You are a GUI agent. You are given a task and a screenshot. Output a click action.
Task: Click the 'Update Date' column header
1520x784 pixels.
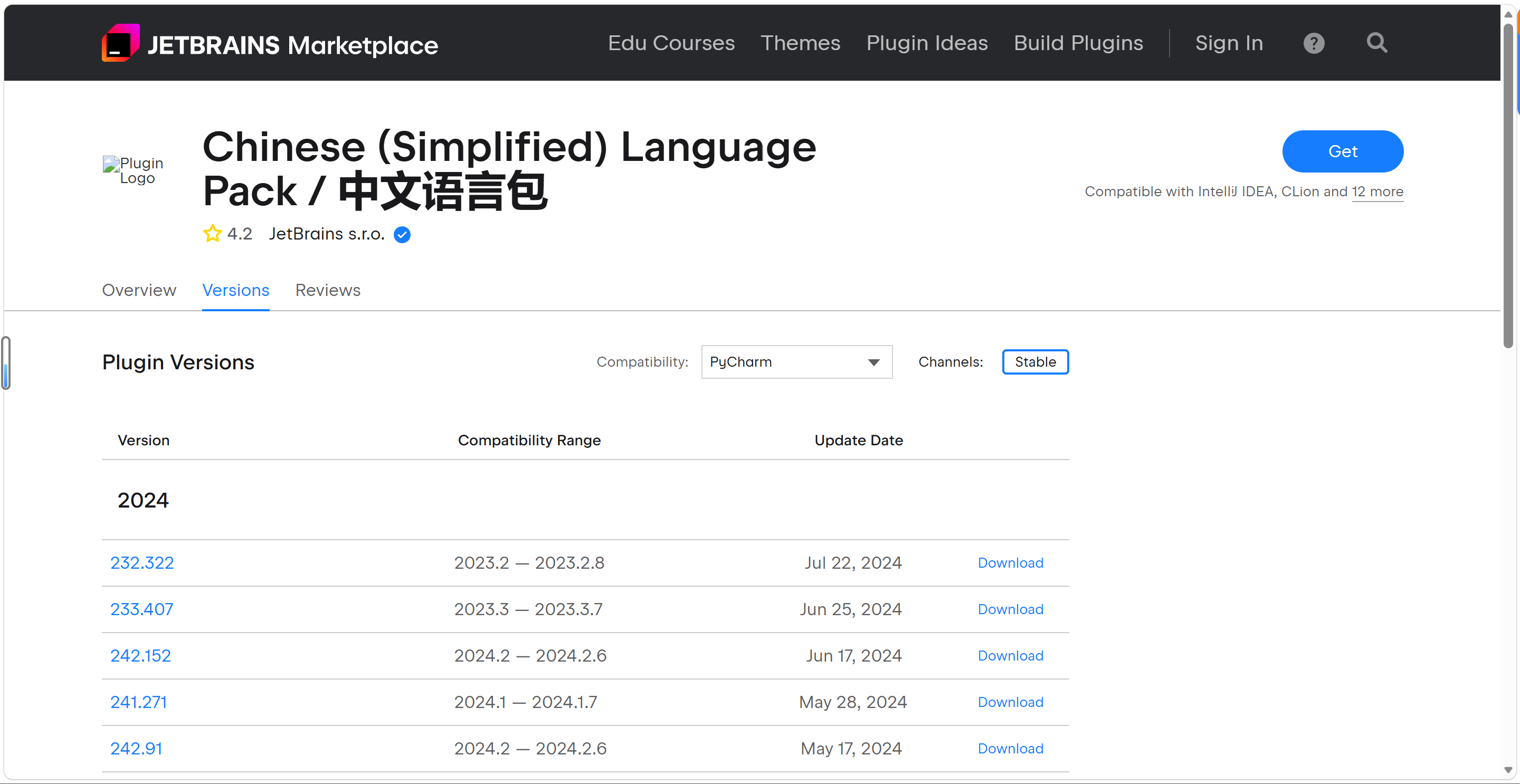click(859, 441)
